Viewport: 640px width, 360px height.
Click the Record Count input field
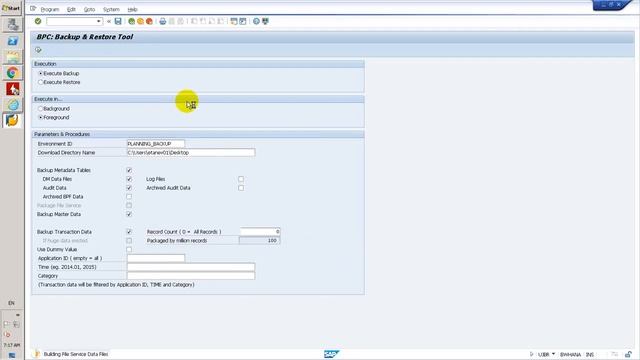point(260,231)
